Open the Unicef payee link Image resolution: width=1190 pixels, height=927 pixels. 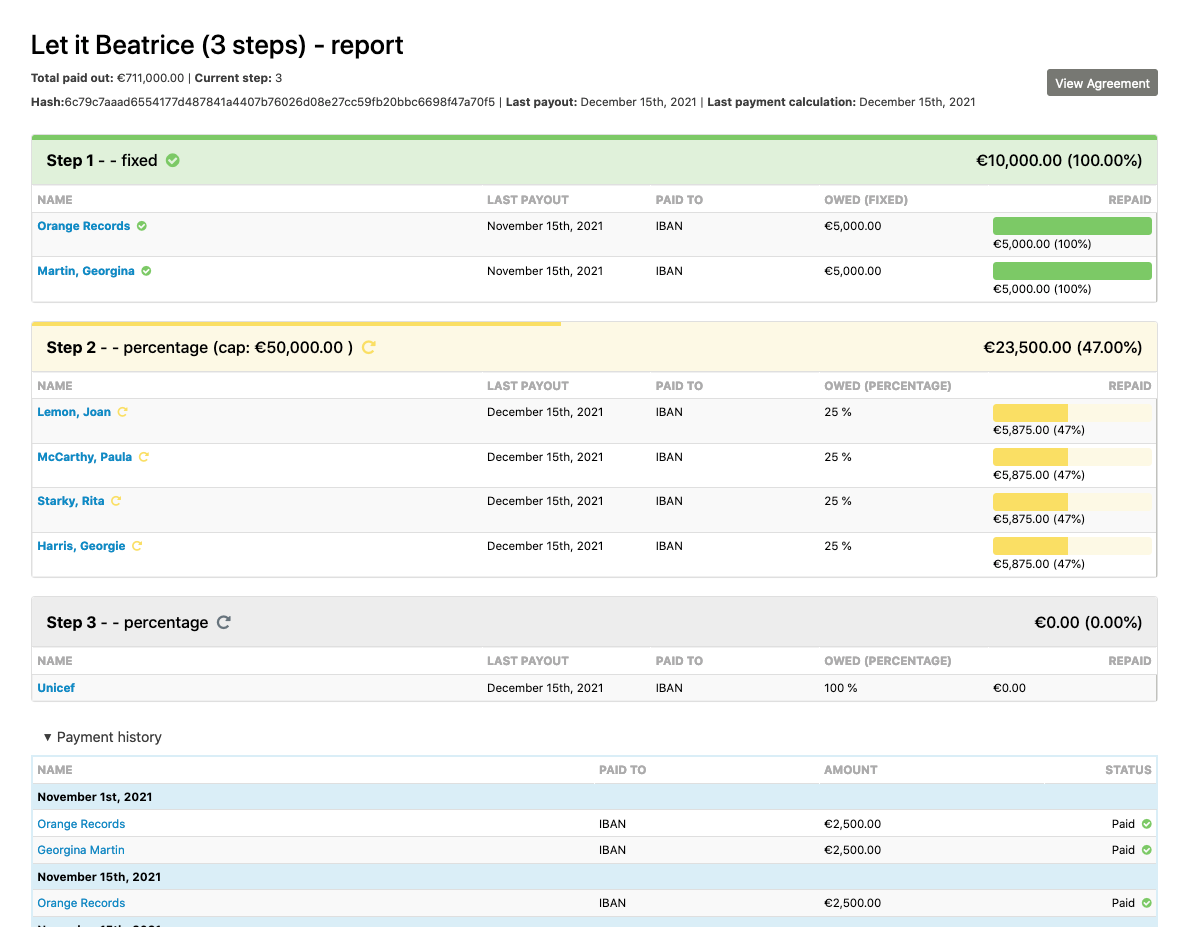56,687
